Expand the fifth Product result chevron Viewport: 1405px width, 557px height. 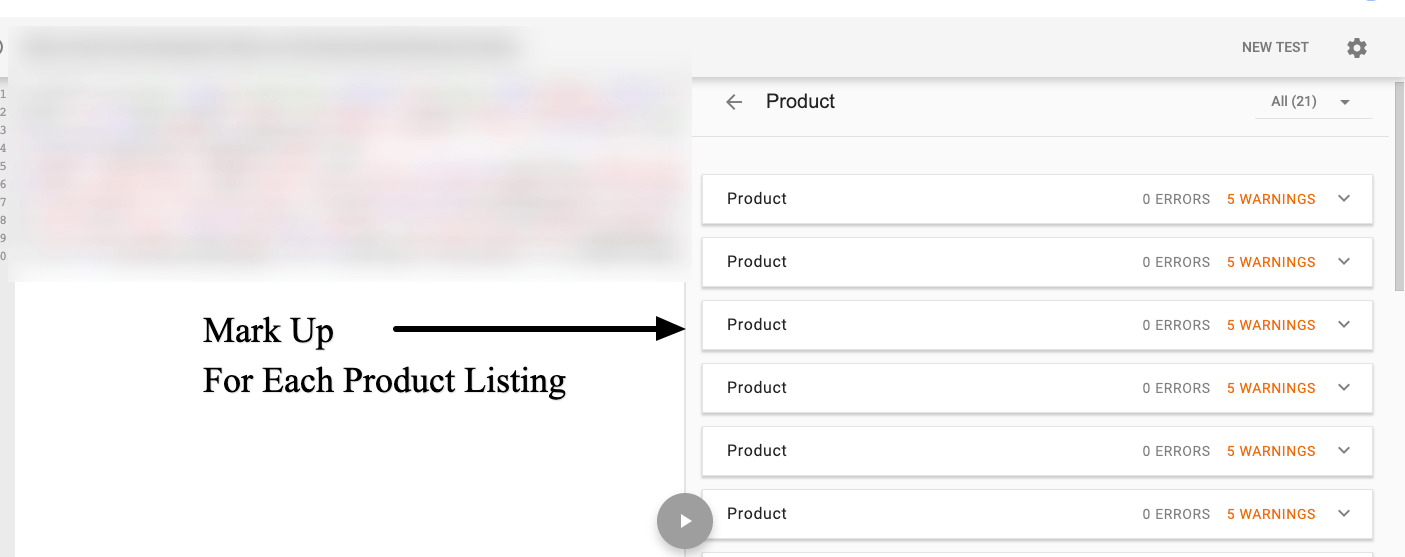[1344, 451]
